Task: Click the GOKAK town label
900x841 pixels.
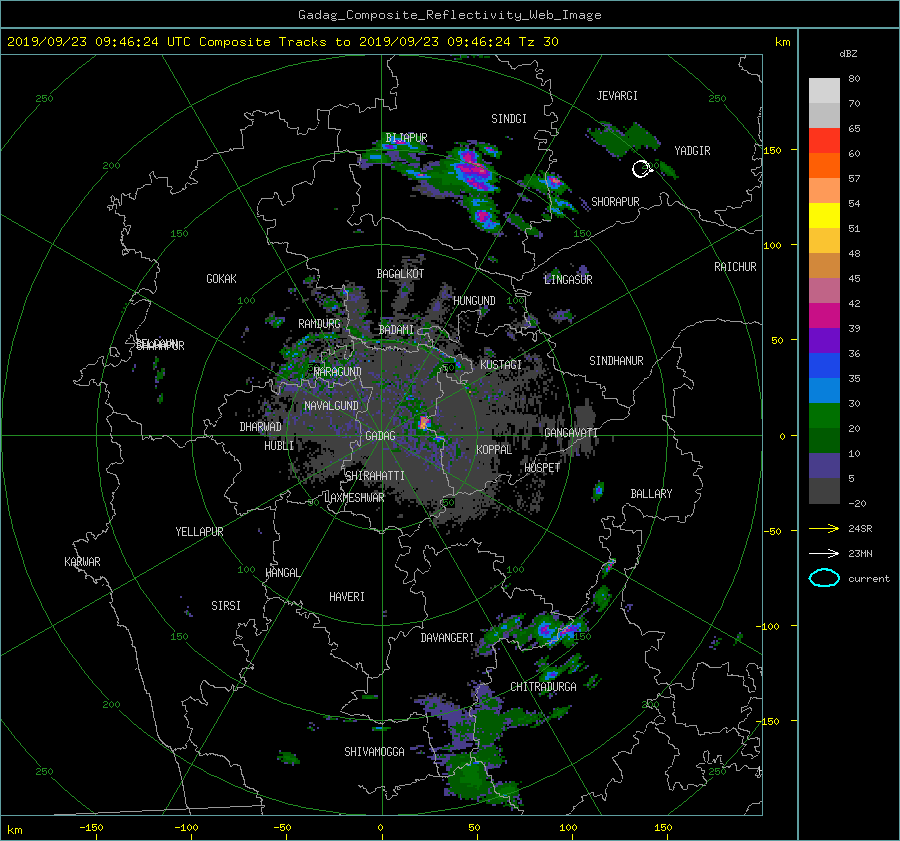Action: (x=222, y=278)
